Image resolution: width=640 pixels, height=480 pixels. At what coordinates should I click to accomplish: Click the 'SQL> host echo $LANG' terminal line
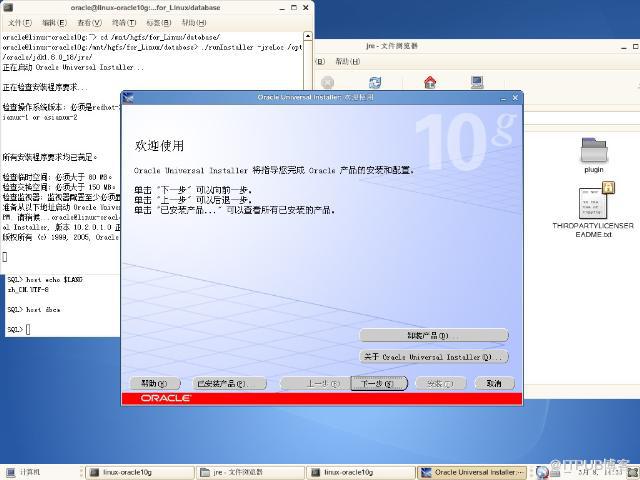coord(45,280)
